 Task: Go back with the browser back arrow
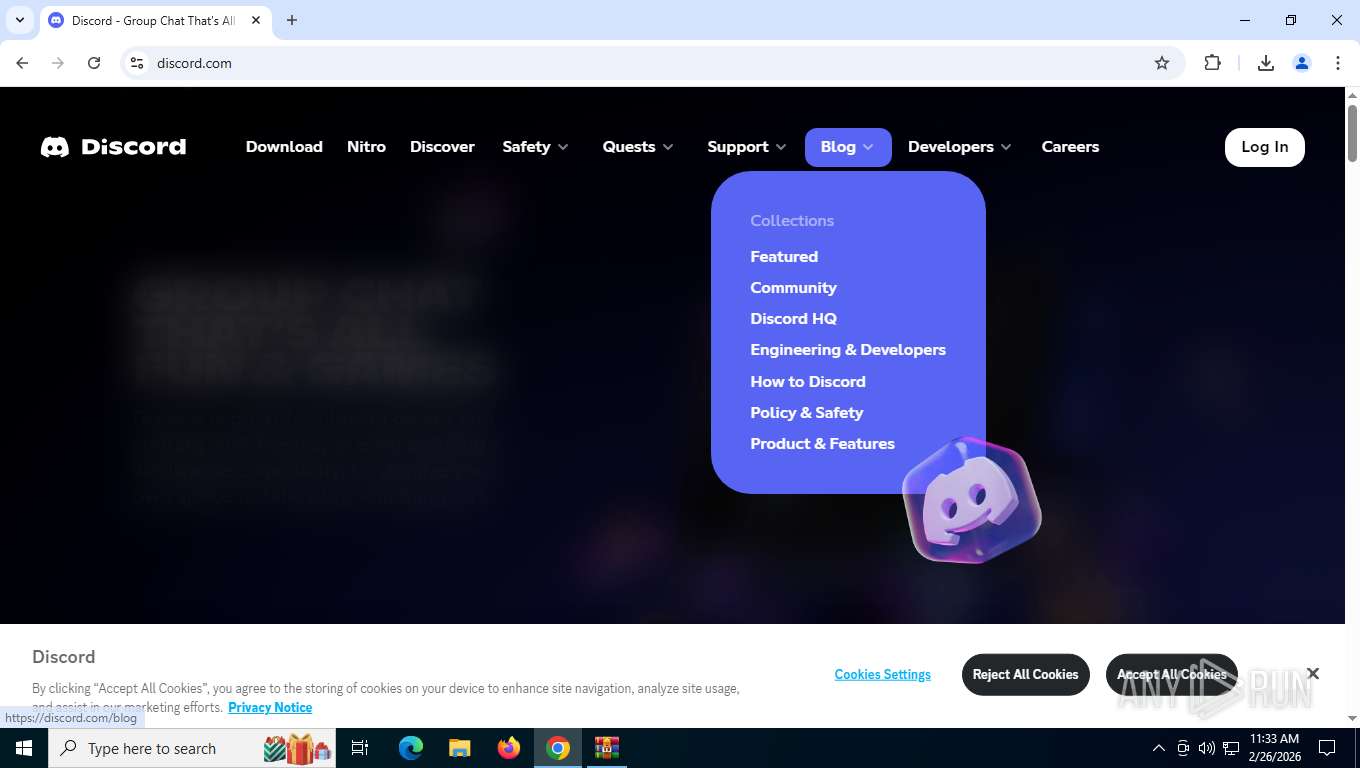coord(22,63)
